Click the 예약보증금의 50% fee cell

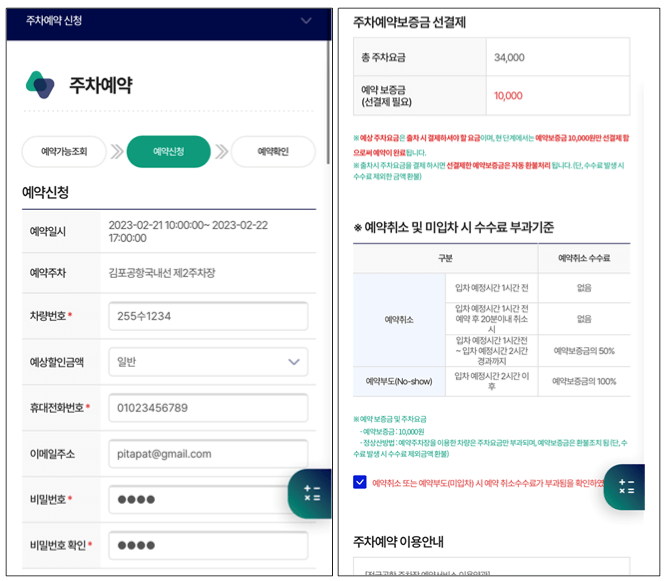pyautogui.click(x=584, y=351)
